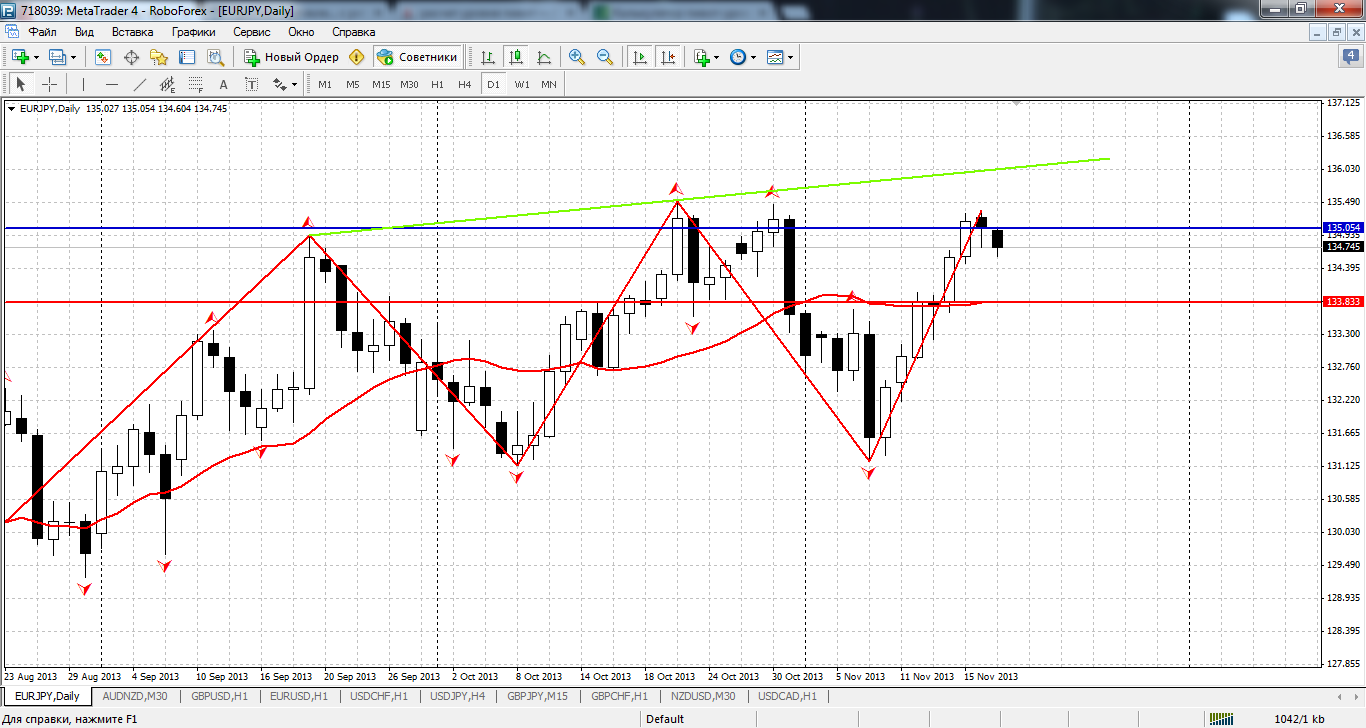The width and height of the screenshot is (1366, 728).
Task: Select the H4 timeframe button
Action: coord(465,85)
